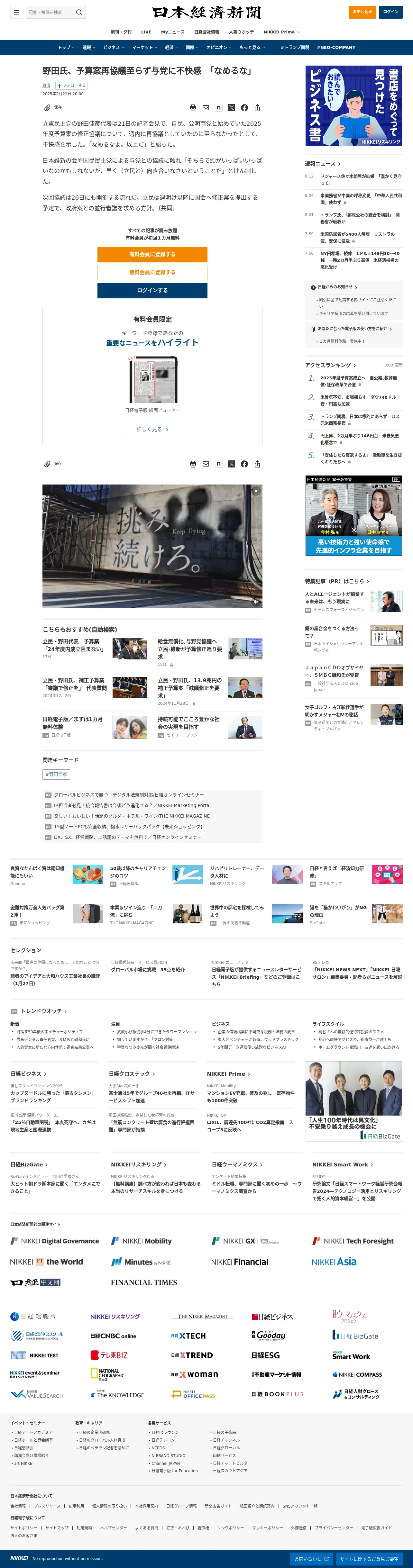Open the 日経CNBC online logo
This screenshot has width=413, height=1568.
[113, 1336]
